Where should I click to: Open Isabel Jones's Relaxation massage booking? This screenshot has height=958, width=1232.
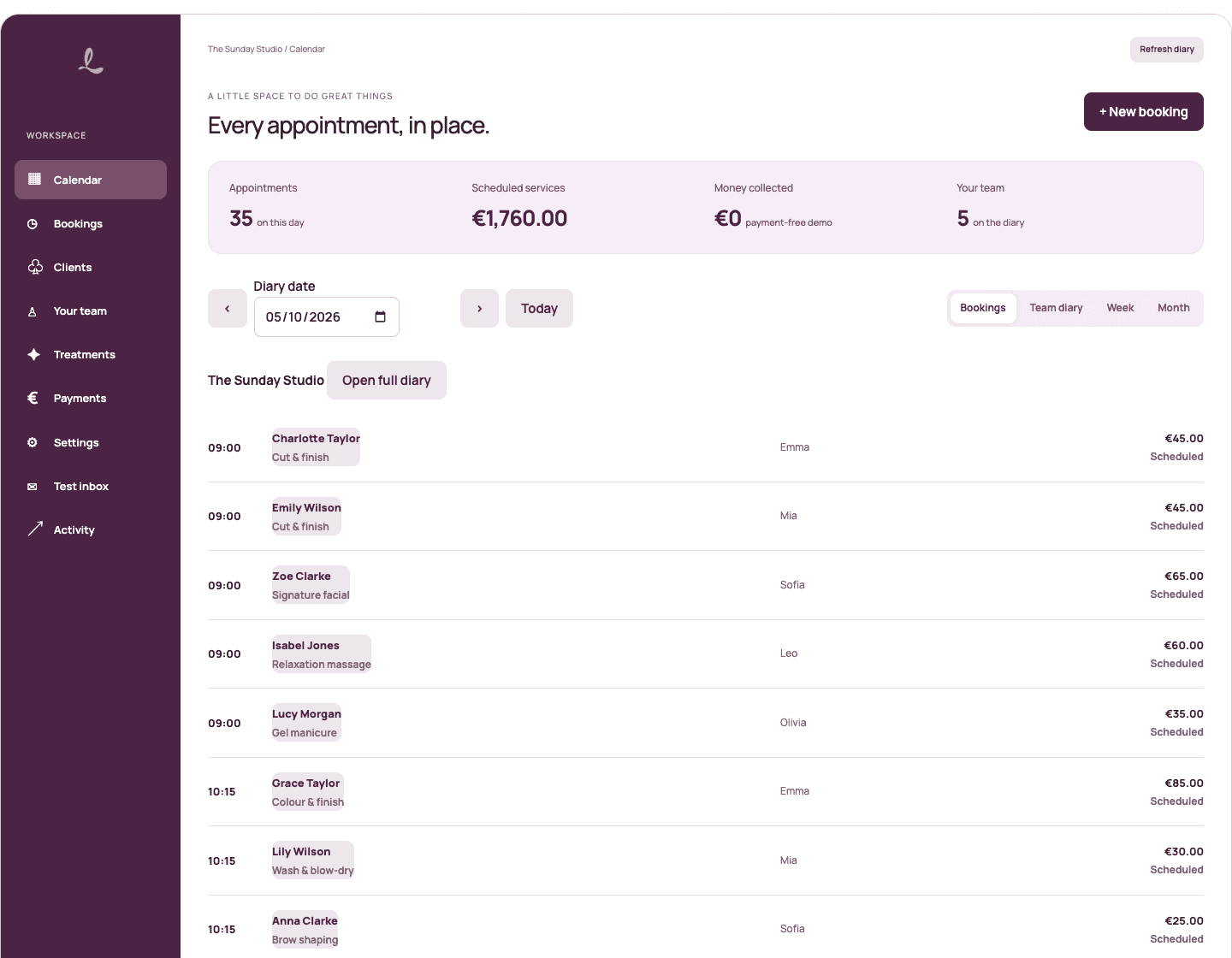(322, 654)
